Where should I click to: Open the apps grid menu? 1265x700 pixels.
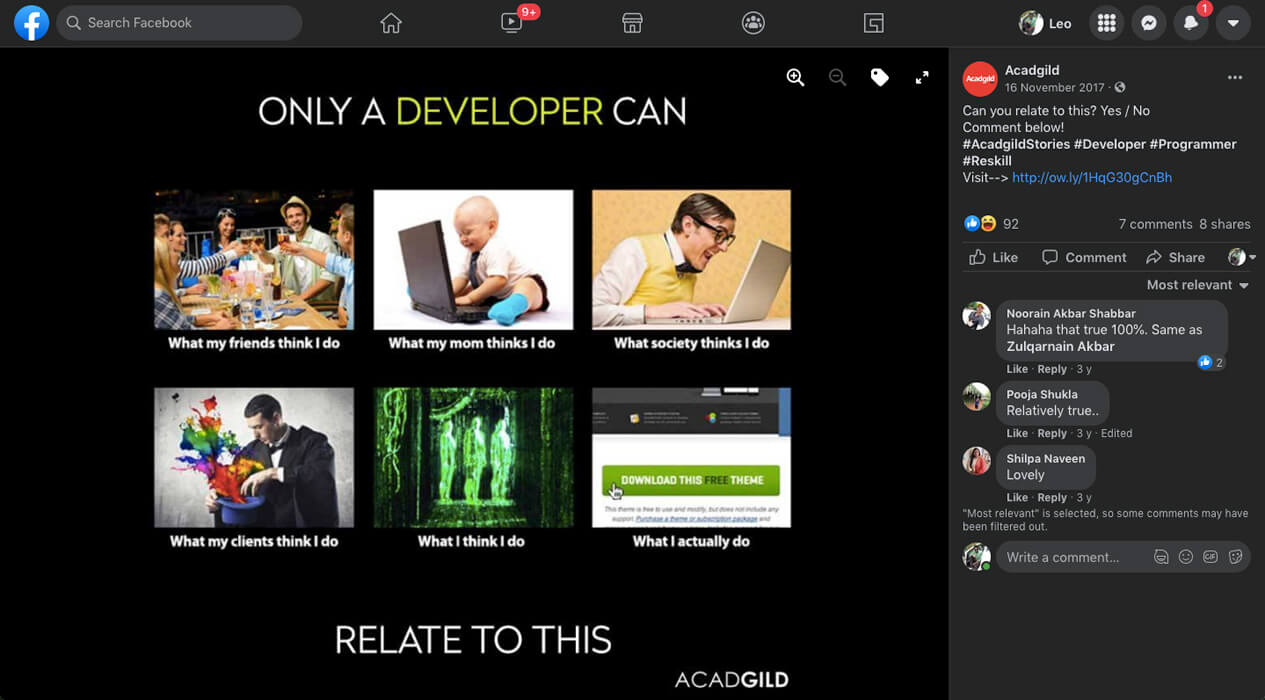pyautogui.click(x=1106, y=23)
